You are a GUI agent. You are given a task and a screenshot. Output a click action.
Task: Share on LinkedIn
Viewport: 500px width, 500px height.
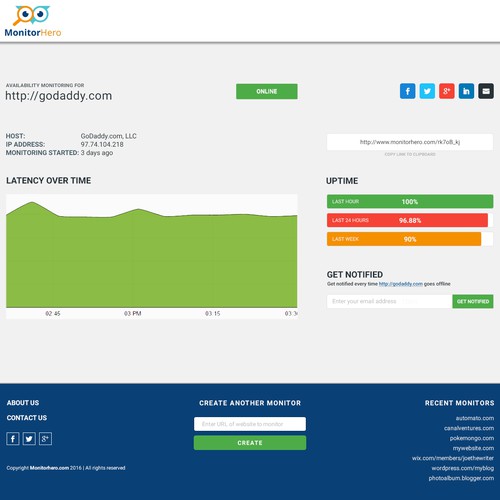[x=466, y=91]
